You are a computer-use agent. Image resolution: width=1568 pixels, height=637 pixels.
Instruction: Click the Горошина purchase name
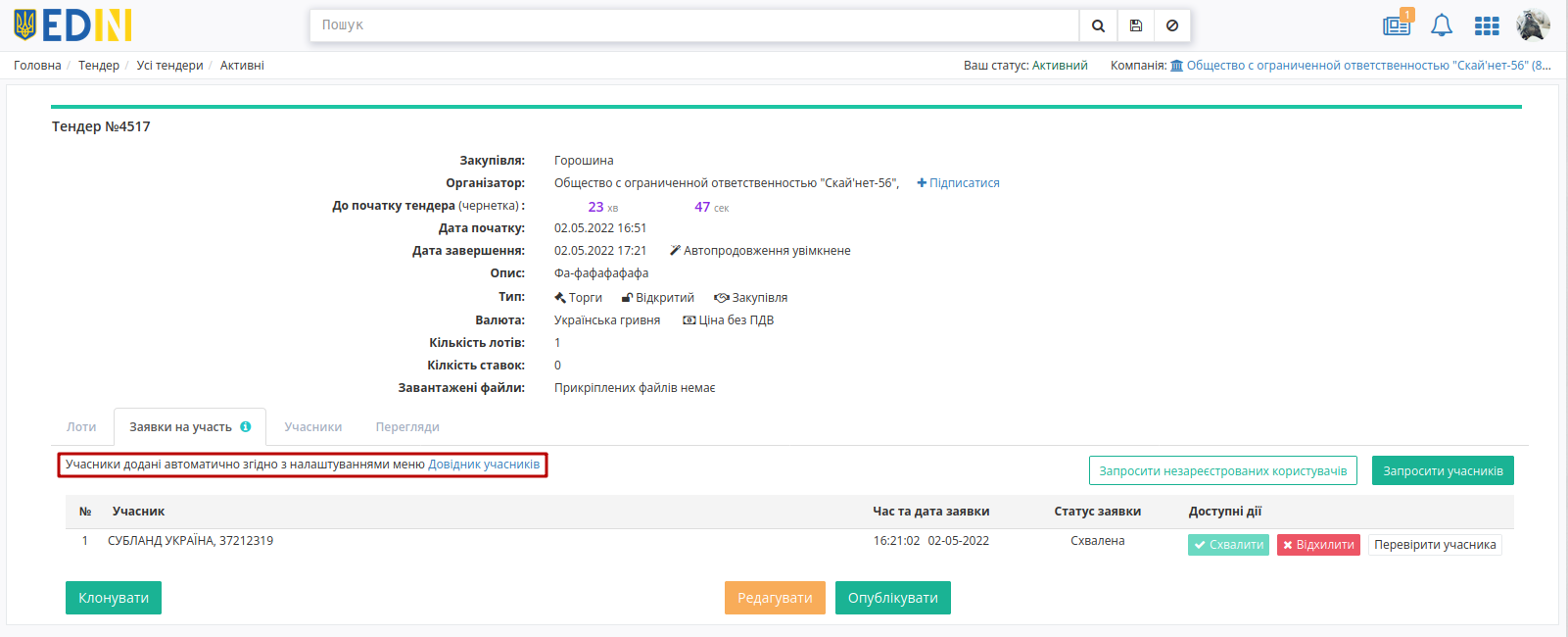point(584,161)
